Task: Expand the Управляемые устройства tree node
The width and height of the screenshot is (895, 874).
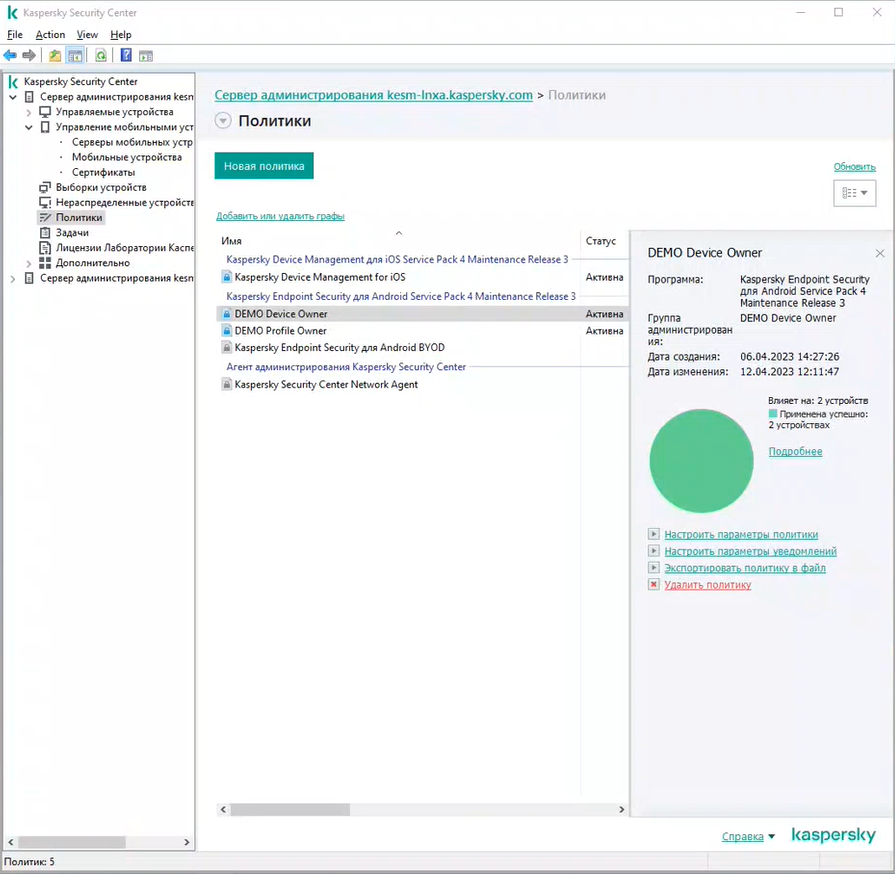Action: pyautogui.click(x=29, y=112)
